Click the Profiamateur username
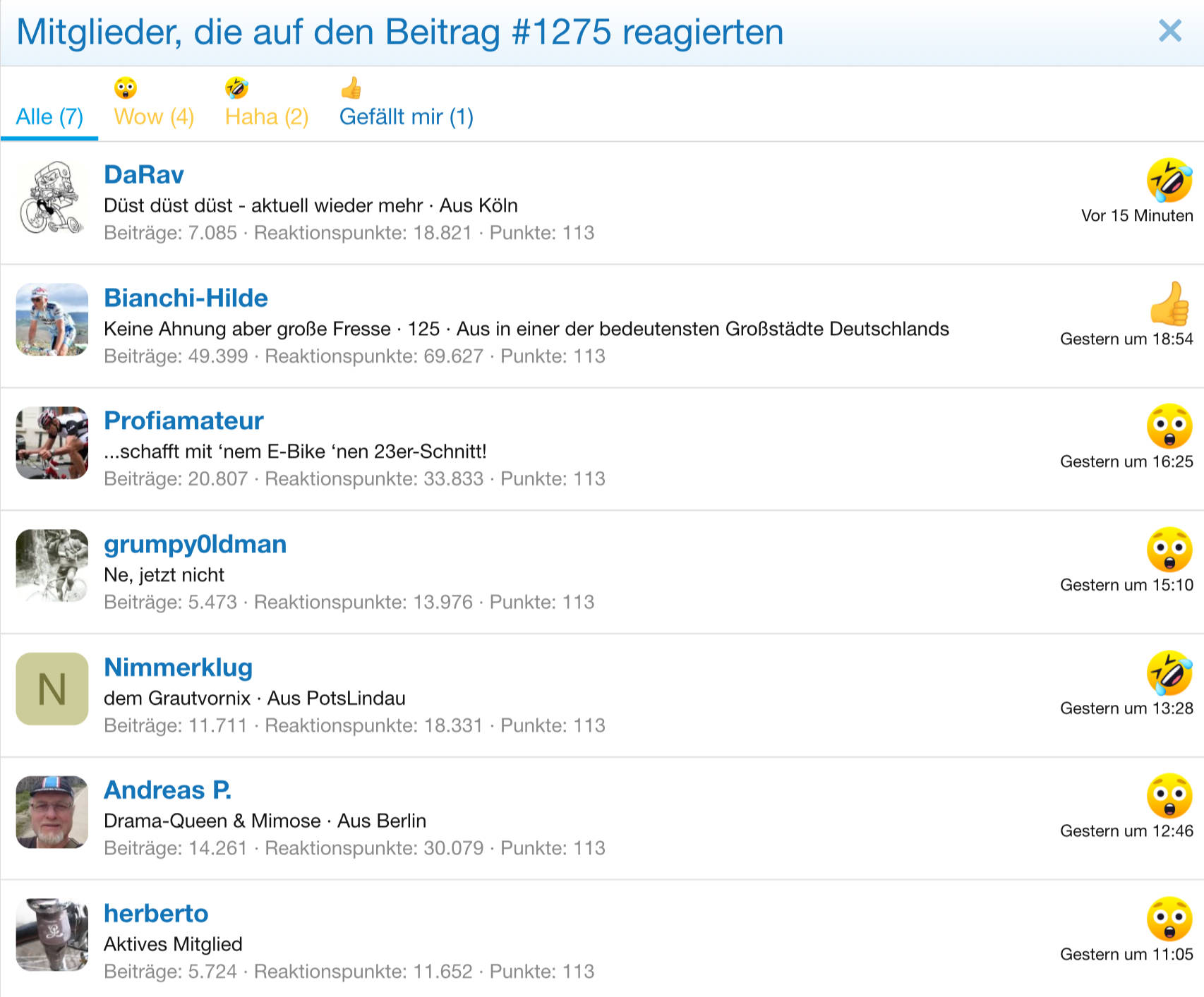The width and height of the screenshot is (1204, 997). tap(183, 421)
